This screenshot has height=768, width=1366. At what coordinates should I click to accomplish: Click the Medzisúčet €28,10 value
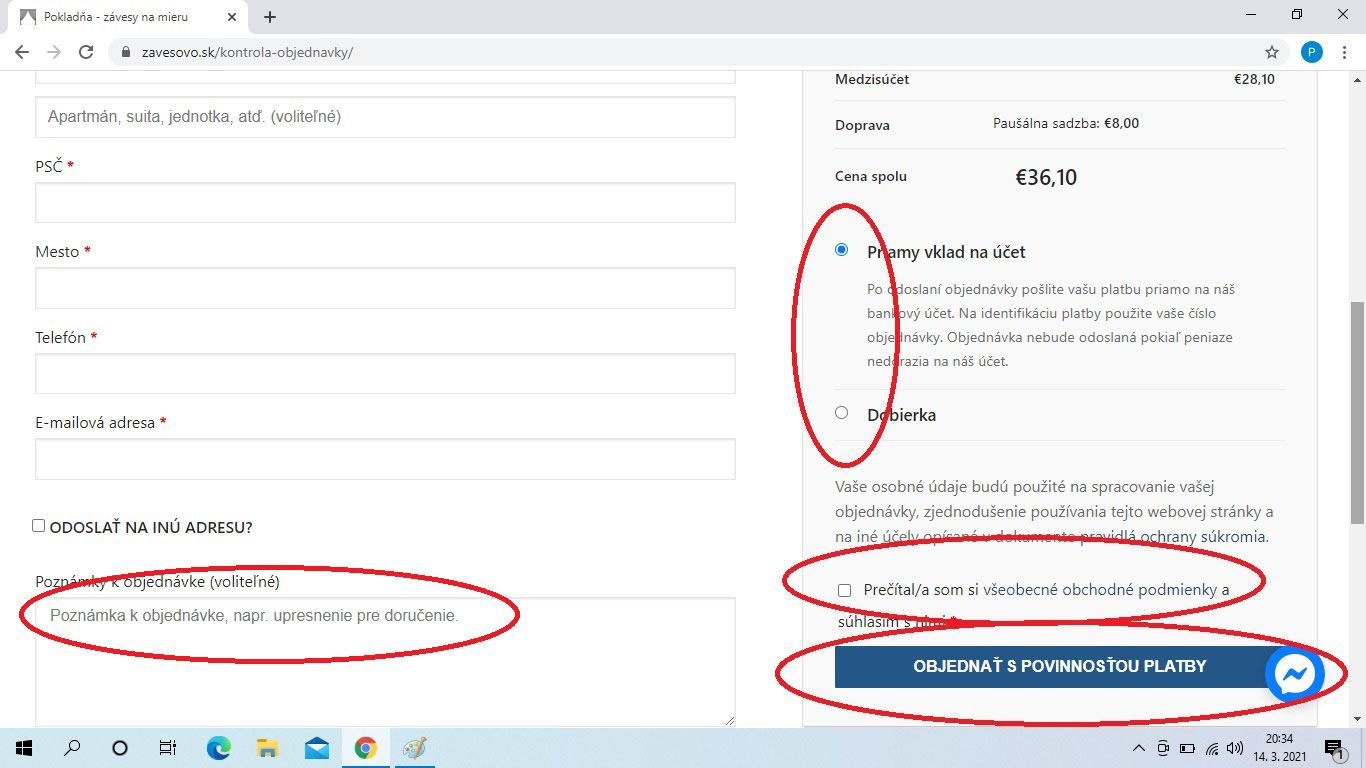click(x=1254, y=79)
